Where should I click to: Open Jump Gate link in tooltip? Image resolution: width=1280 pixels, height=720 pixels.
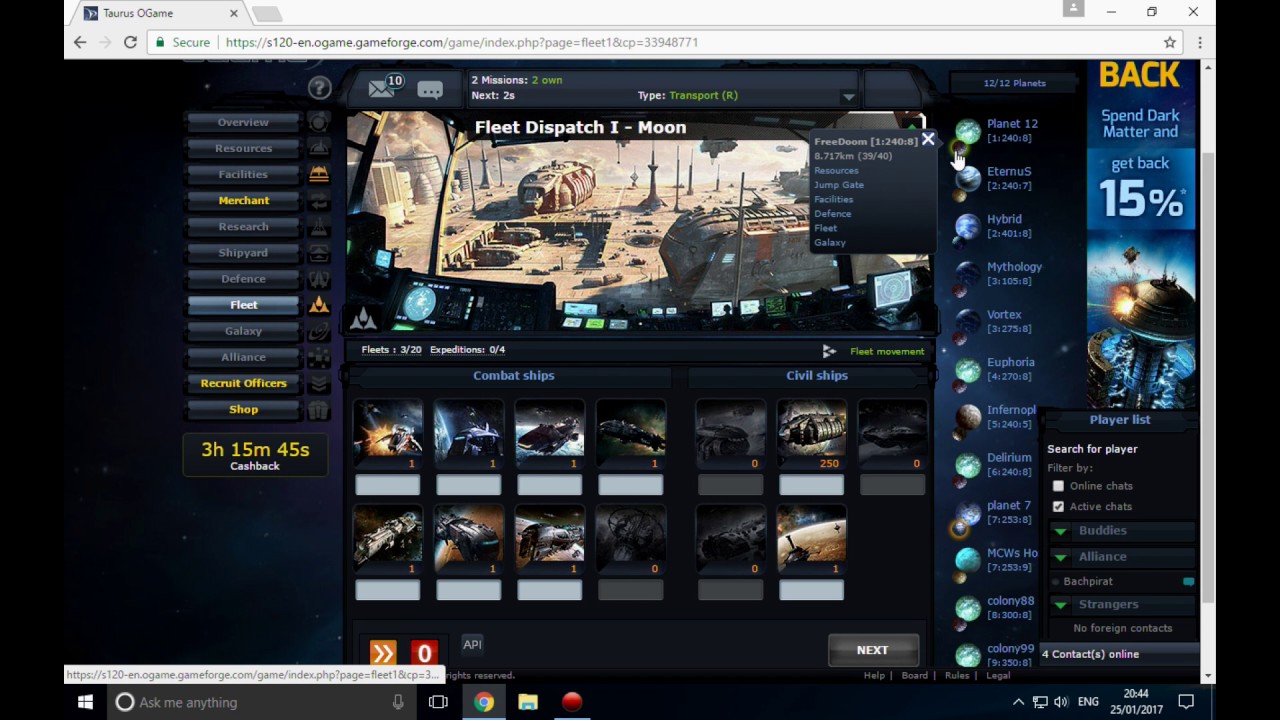pyautogui.click(x=839, y=185)
